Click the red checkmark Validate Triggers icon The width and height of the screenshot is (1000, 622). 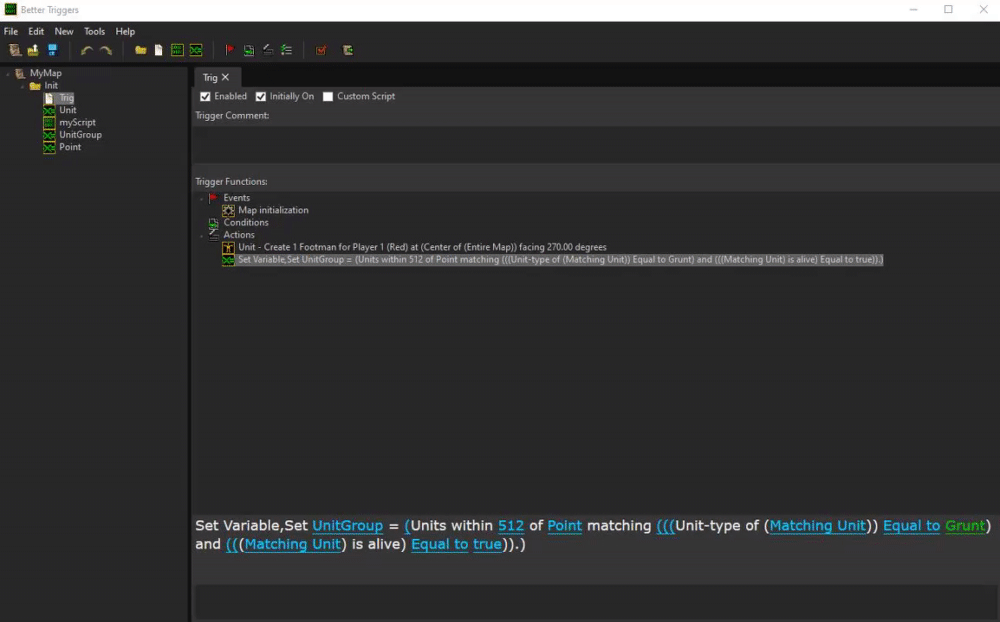tap(321, 50)
